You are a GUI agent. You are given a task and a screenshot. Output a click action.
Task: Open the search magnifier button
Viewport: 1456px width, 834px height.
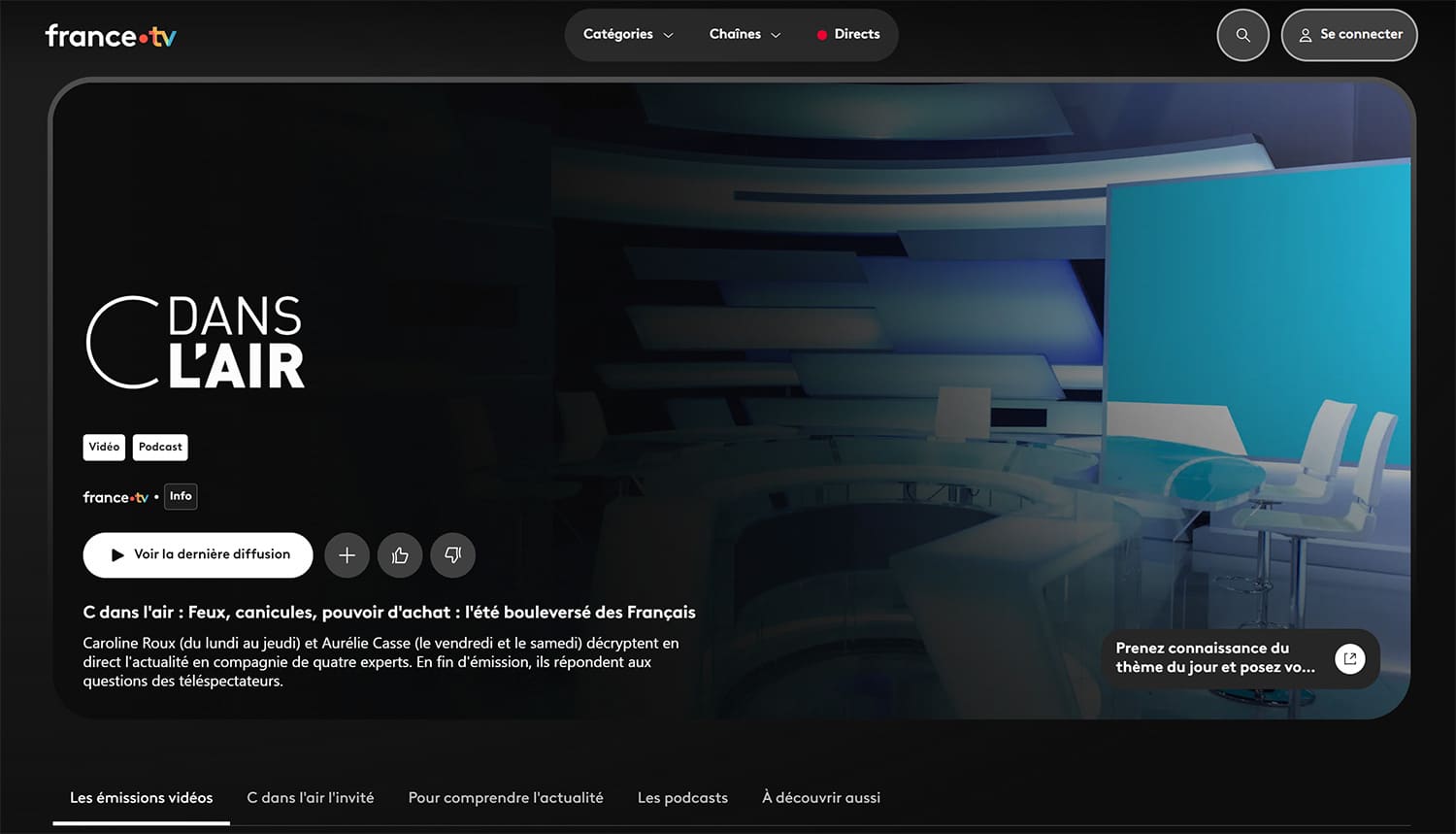pyautogui.click(x=1242, y=35)
